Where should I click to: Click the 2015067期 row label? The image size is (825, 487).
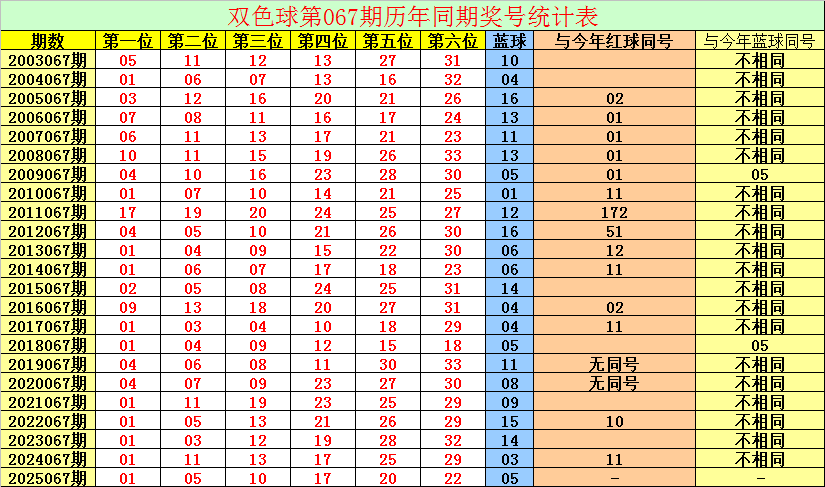(47, 288)
